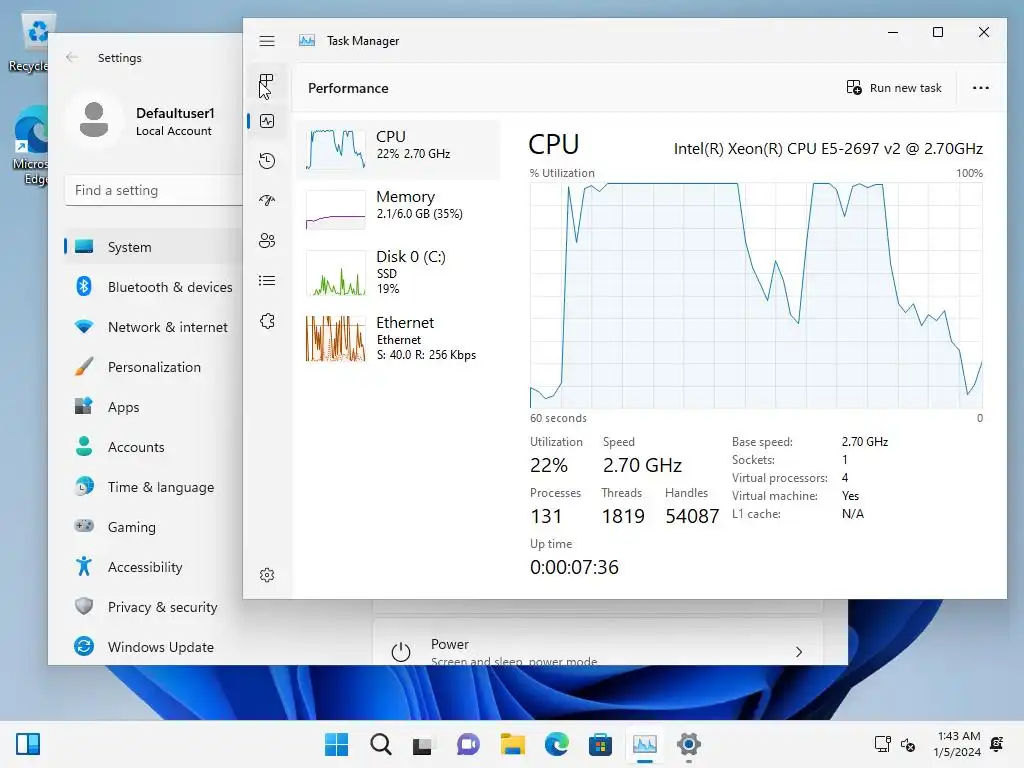Open the Details page in Task Manager

[266, 281]
